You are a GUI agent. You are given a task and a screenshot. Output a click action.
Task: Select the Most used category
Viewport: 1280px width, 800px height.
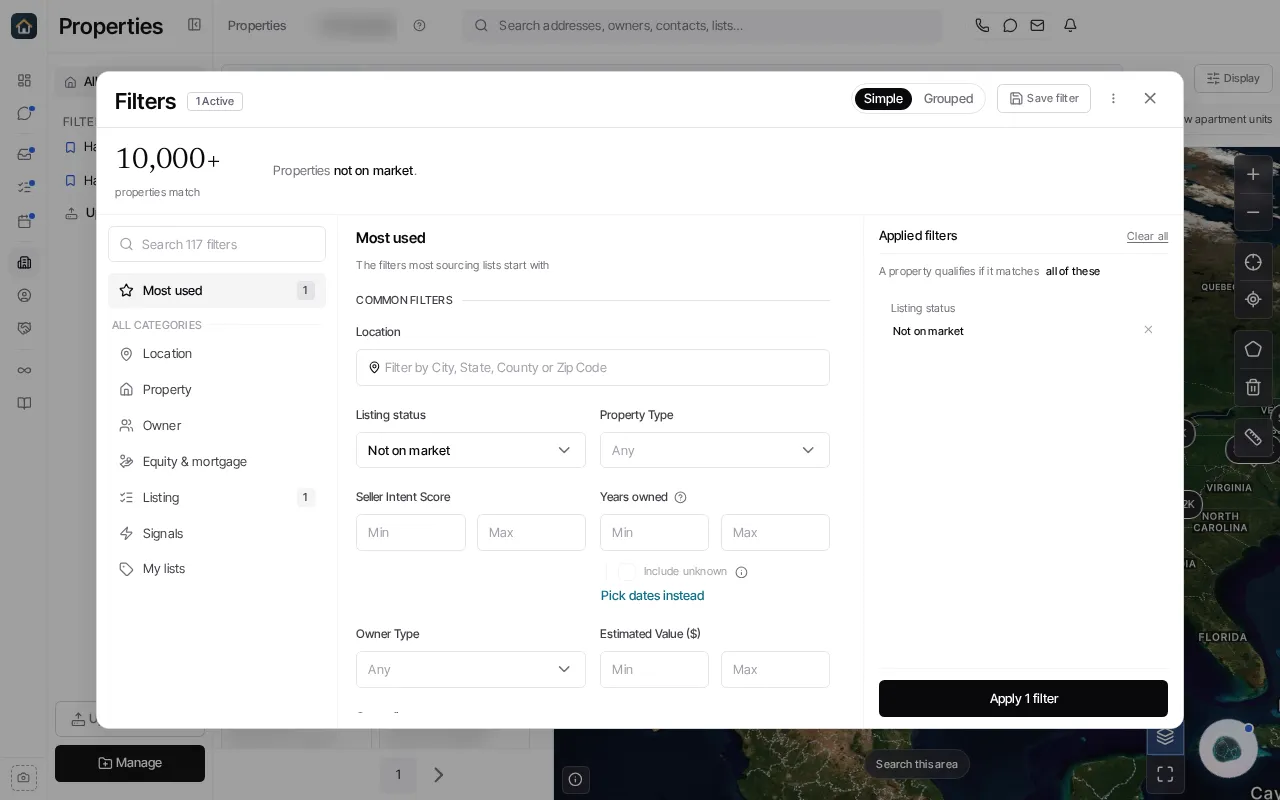click(x=217, y=290)
